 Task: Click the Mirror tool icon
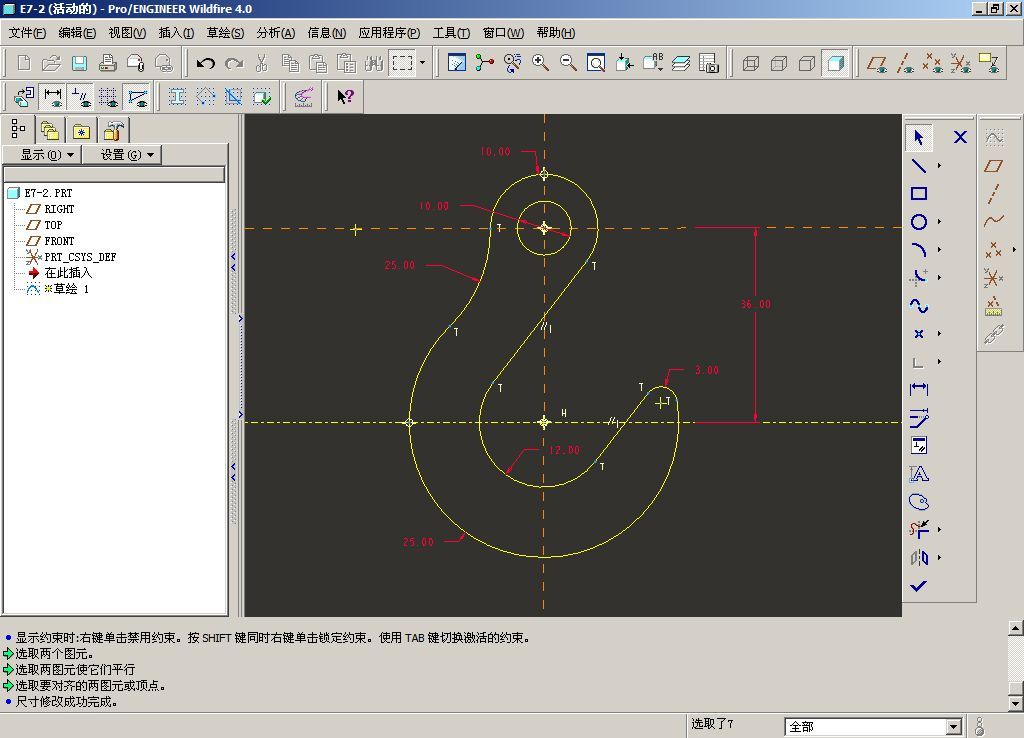(x=918, y=557)
